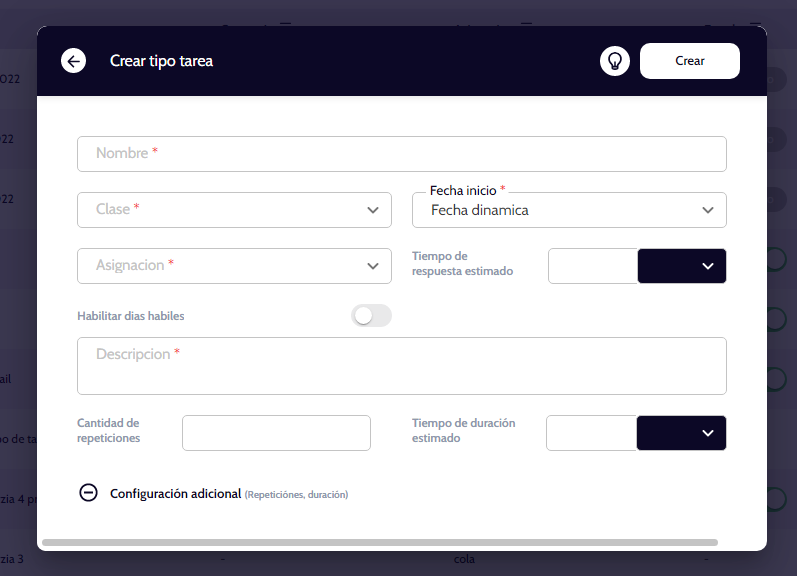Click the Tiempo de respuesta estimado number field

click(592, 266)
